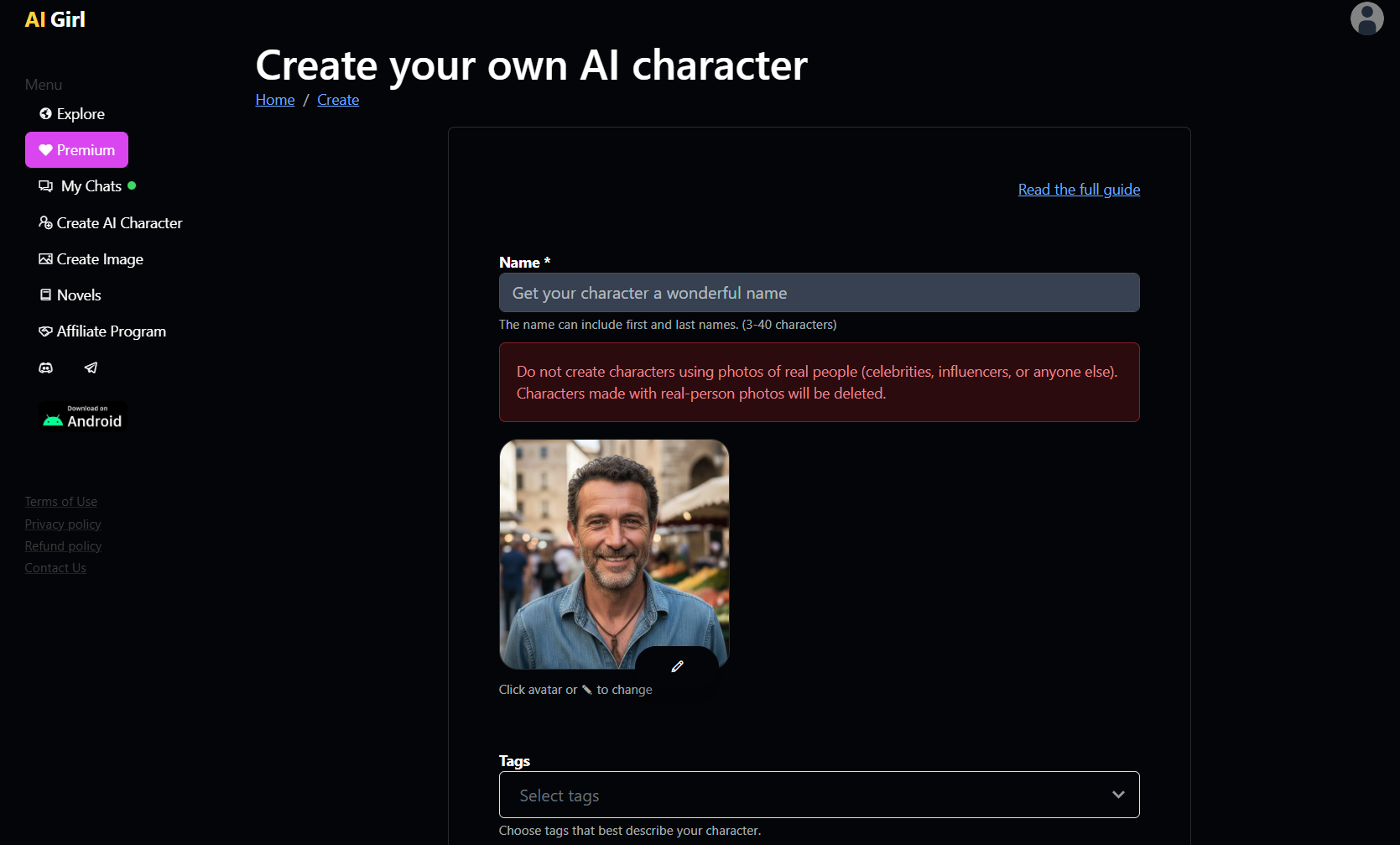Go to the Premium page

tap(76, 149)
